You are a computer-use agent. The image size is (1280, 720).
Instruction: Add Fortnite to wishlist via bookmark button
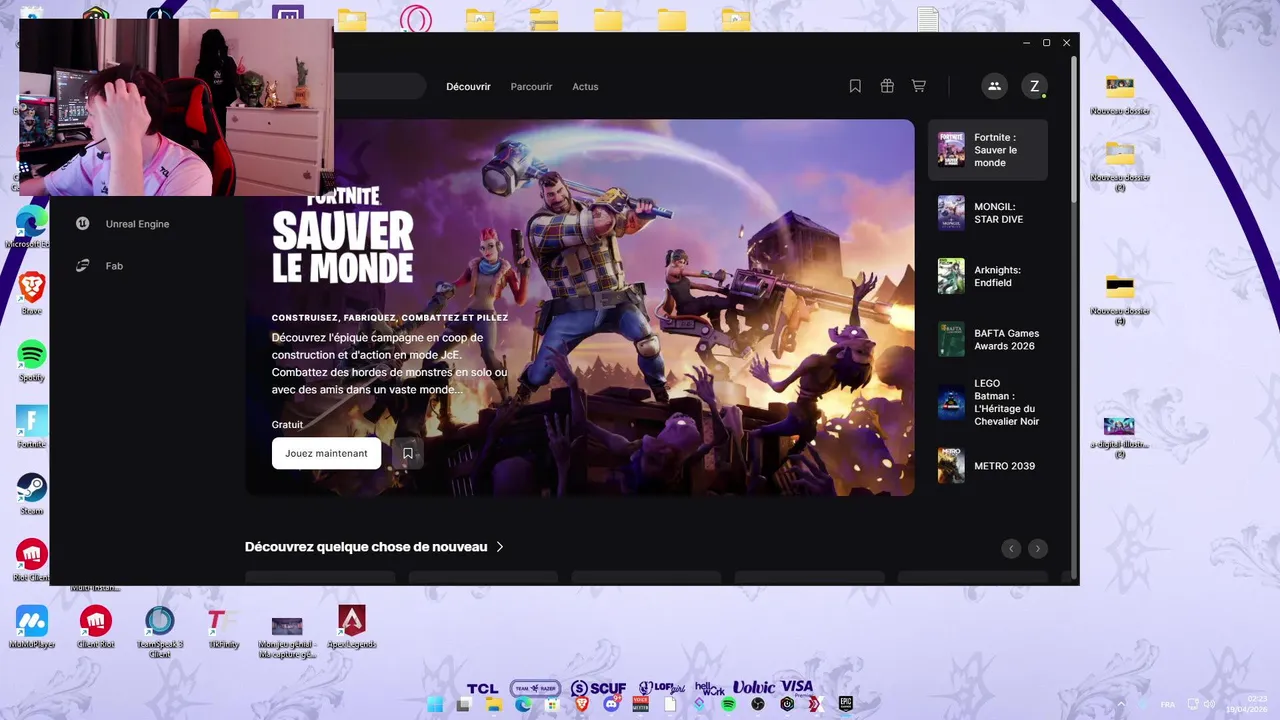click(408, 453)
